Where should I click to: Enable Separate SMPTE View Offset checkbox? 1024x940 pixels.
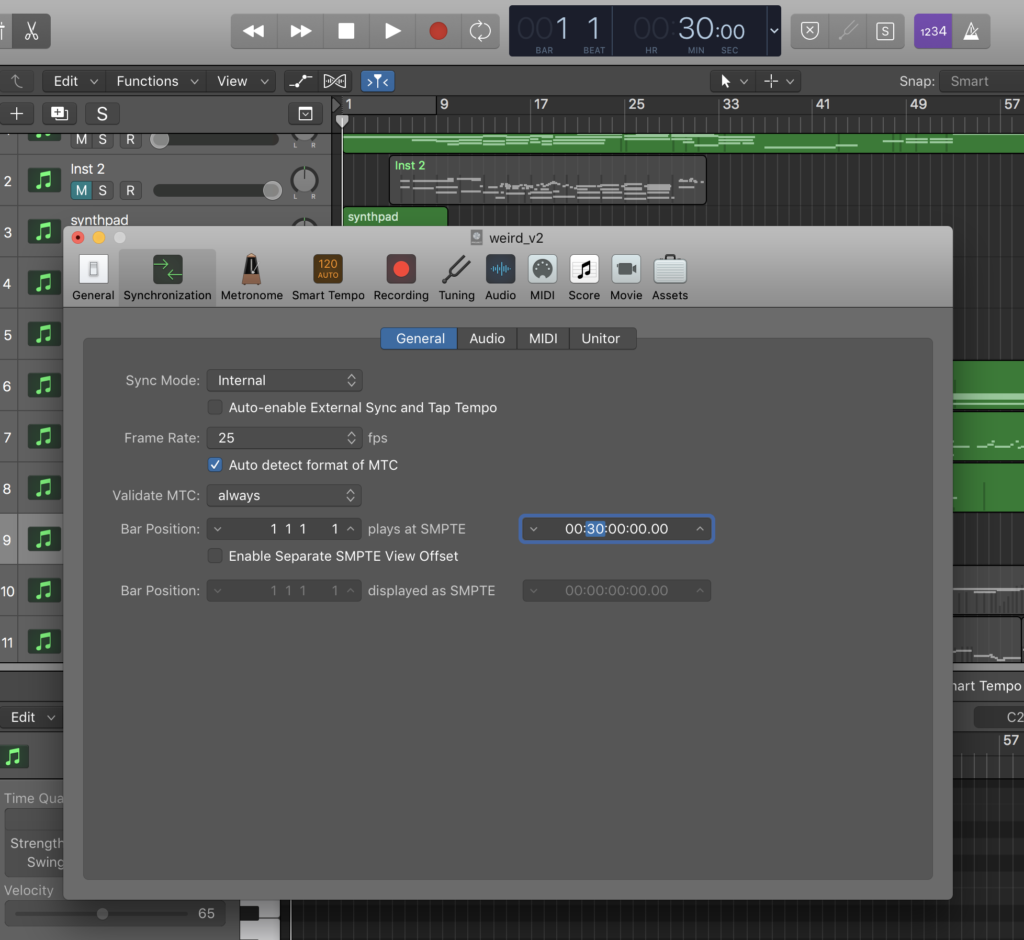(215, 556)
